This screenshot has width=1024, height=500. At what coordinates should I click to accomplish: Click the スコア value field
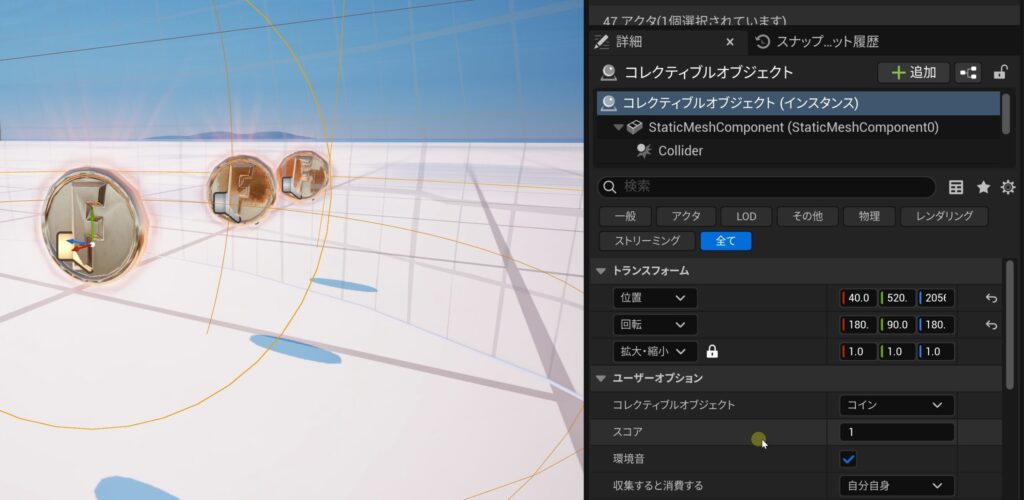[x=896, y=432]
